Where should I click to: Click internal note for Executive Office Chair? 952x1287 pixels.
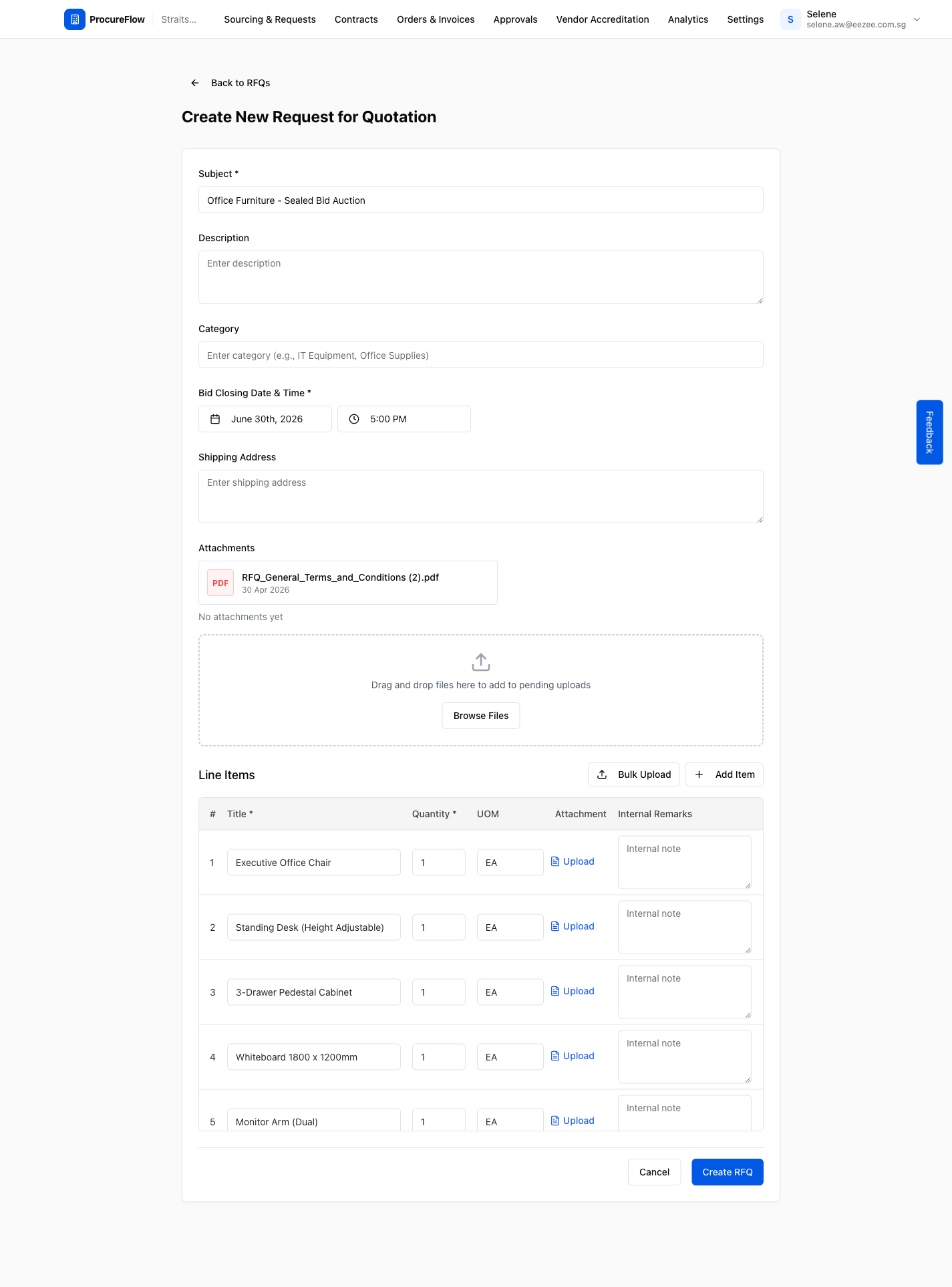[x=685, y=862]
